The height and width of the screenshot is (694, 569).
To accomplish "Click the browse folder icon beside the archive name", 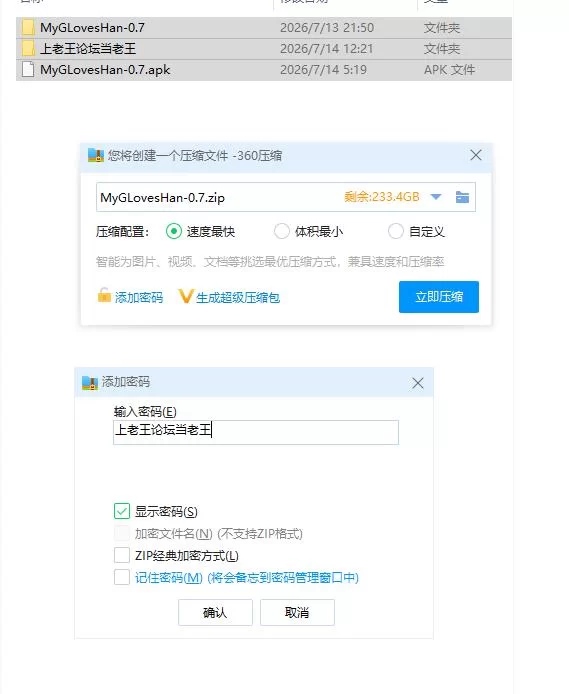I will tap(462, 197).
